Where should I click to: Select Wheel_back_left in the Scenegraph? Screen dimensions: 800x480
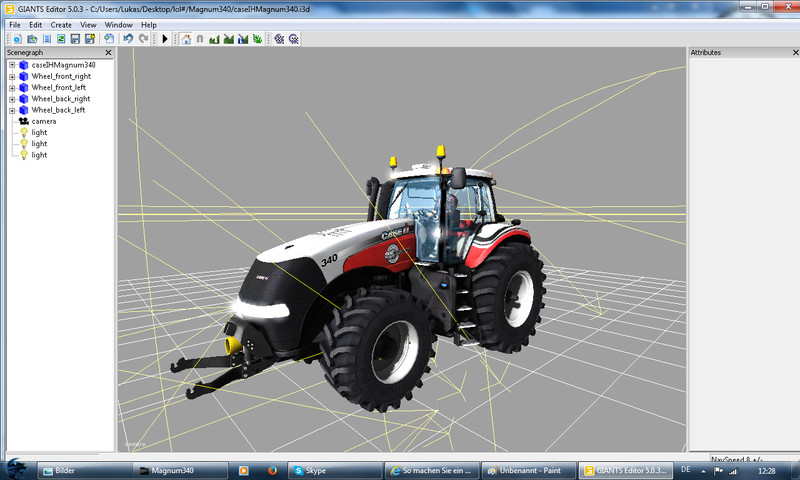(58, 110)
